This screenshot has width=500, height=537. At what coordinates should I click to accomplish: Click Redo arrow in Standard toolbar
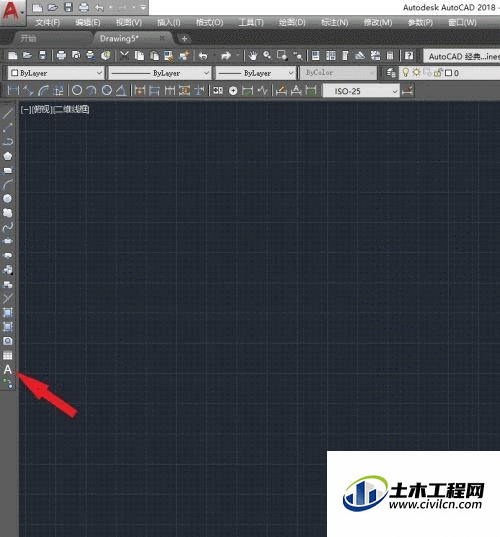pos(226,55)
